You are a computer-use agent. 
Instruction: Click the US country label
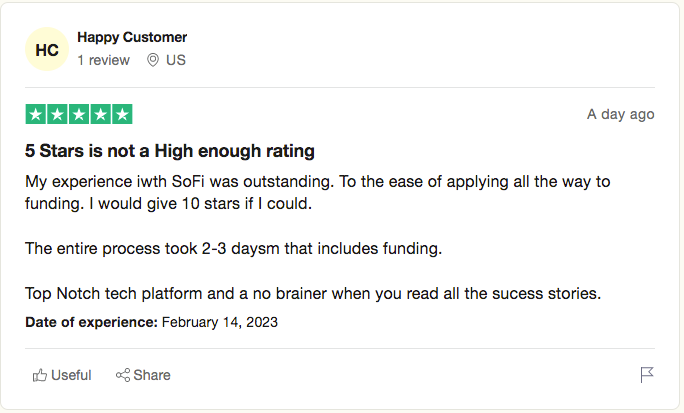click(x=176, y=60)
